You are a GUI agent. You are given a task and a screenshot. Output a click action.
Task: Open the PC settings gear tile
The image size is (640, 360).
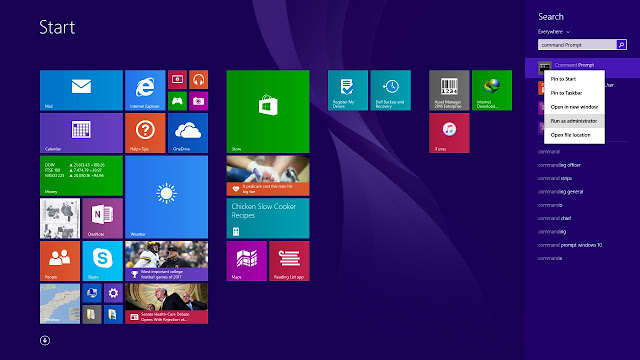coord(113,293)
